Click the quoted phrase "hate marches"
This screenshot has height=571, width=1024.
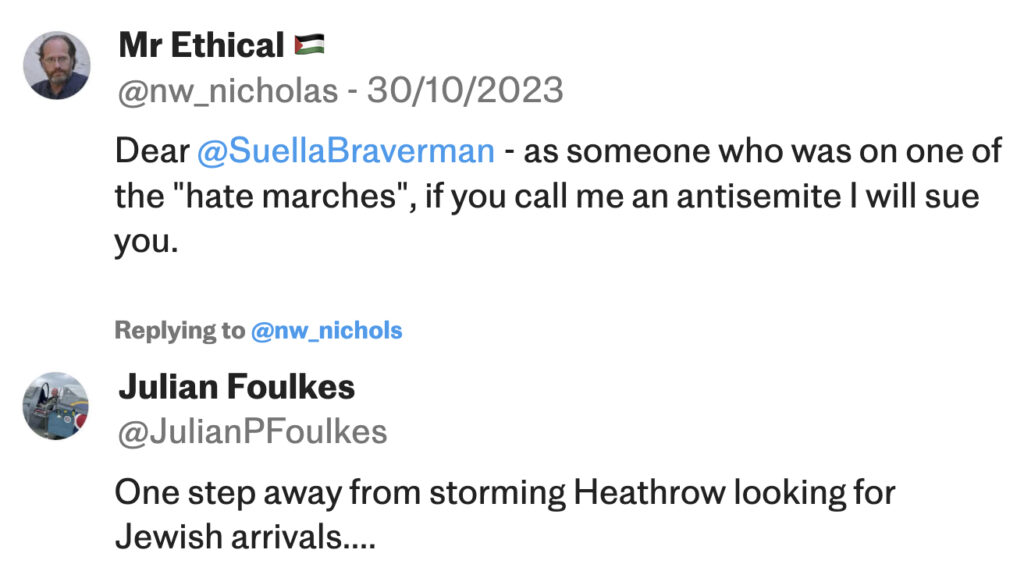(277, 196)
